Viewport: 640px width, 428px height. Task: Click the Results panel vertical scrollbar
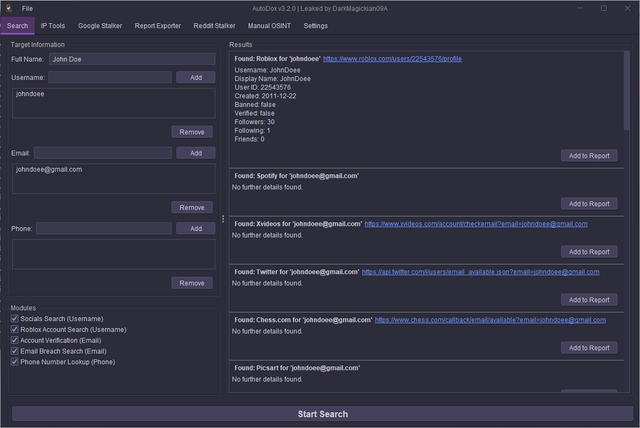627,91
